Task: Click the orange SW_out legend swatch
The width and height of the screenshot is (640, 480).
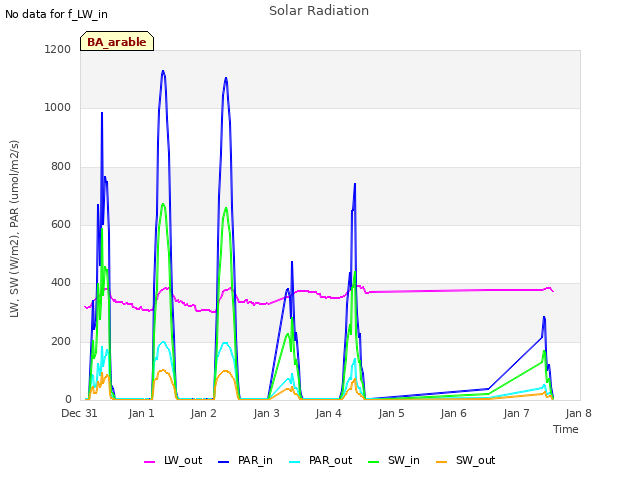Action: 441,462
